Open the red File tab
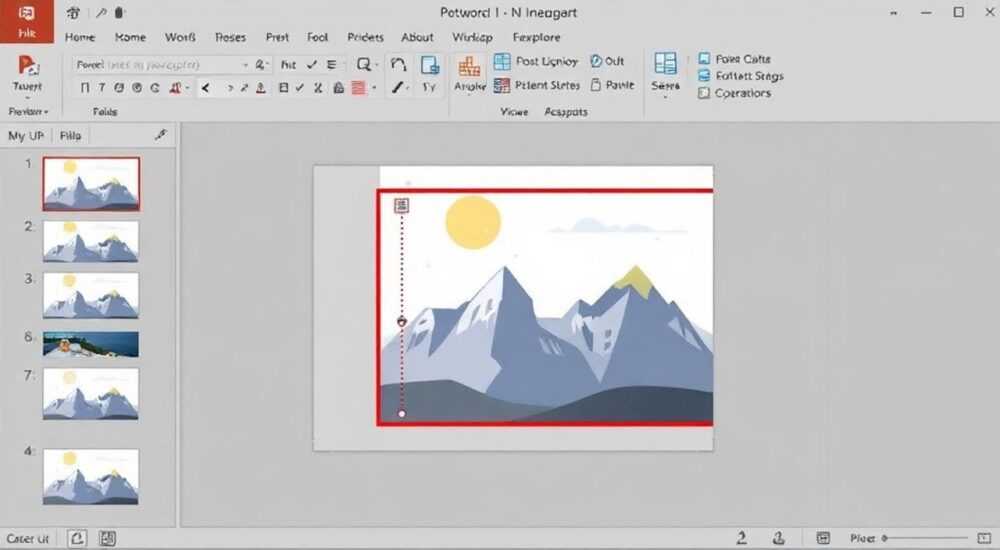This screenshot has height=550, width=1000. click(x=27, y=22)
